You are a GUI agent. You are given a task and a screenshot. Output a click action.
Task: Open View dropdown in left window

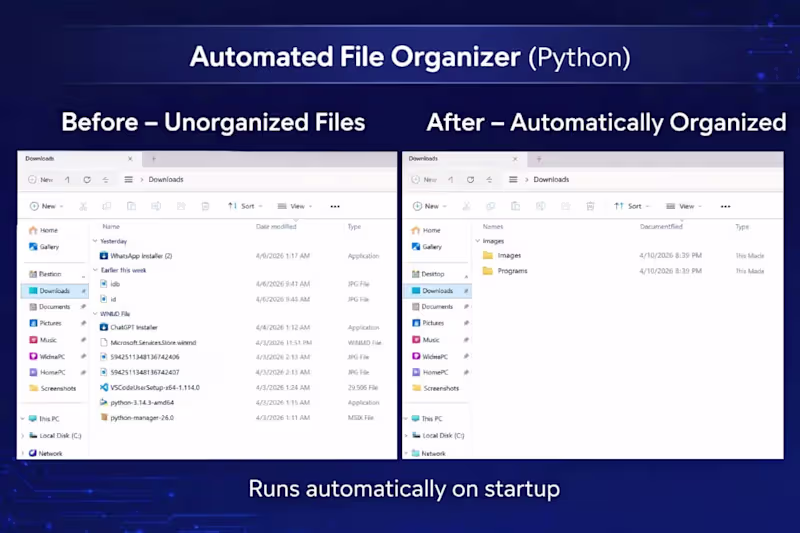click(295, 206)
